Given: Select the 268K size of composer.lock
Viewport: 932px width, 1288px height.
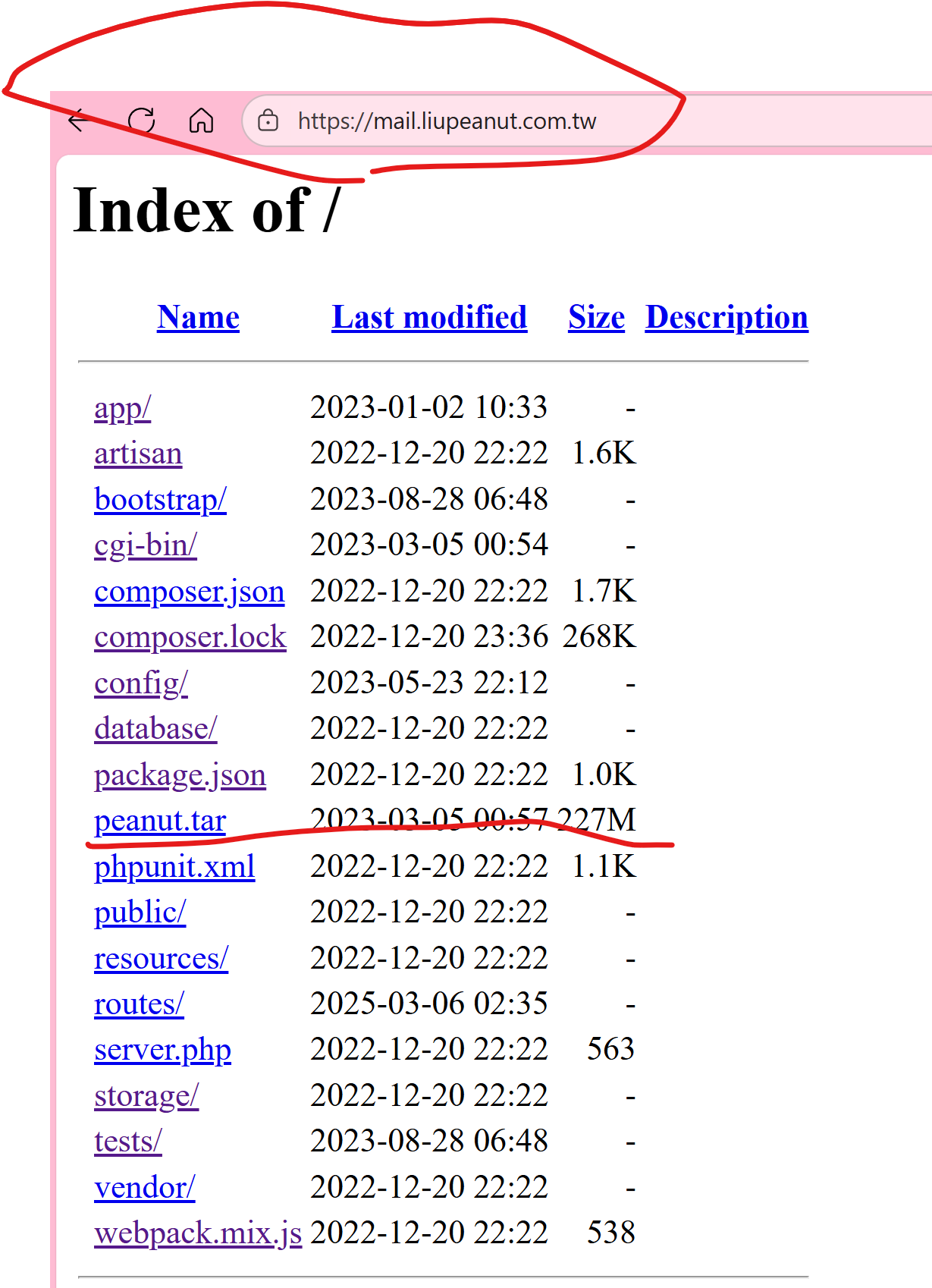Looking at the screenshot, I should (599, 636).
